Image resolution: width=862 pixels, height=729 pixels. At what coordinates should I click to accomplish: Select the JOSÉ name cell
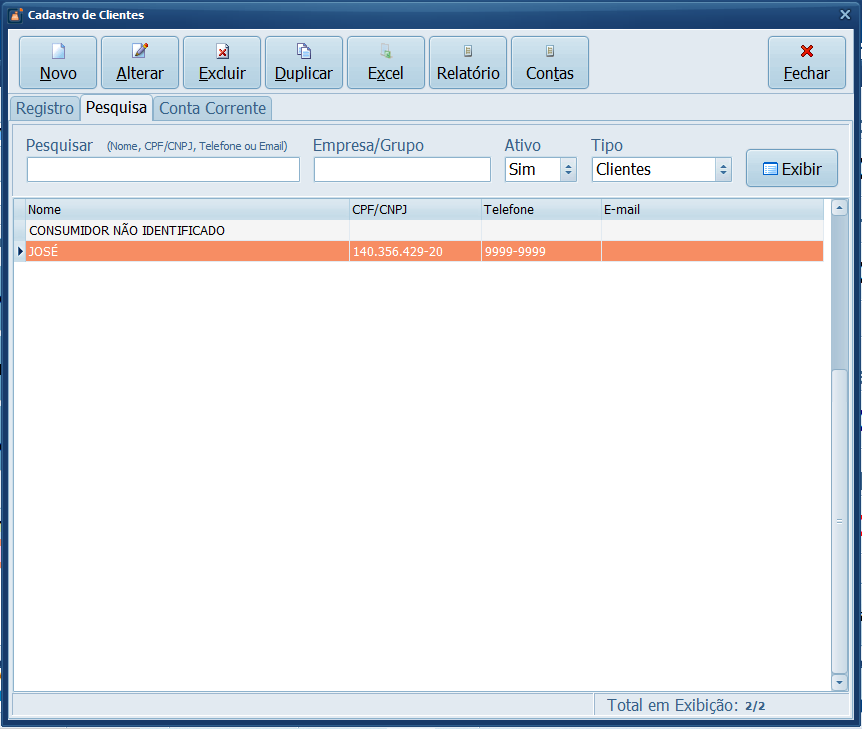187,251
